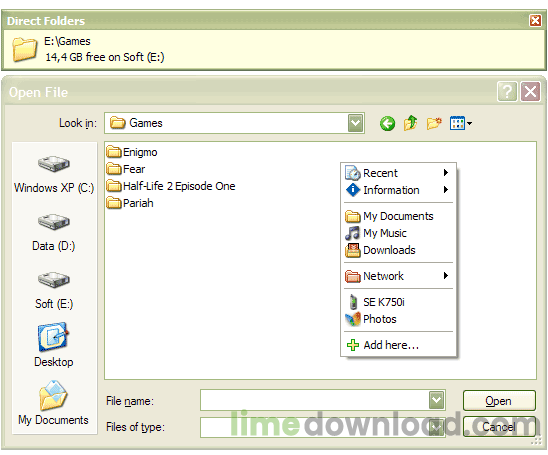
Task: Go up one folder level
Action: click(410, 123)
